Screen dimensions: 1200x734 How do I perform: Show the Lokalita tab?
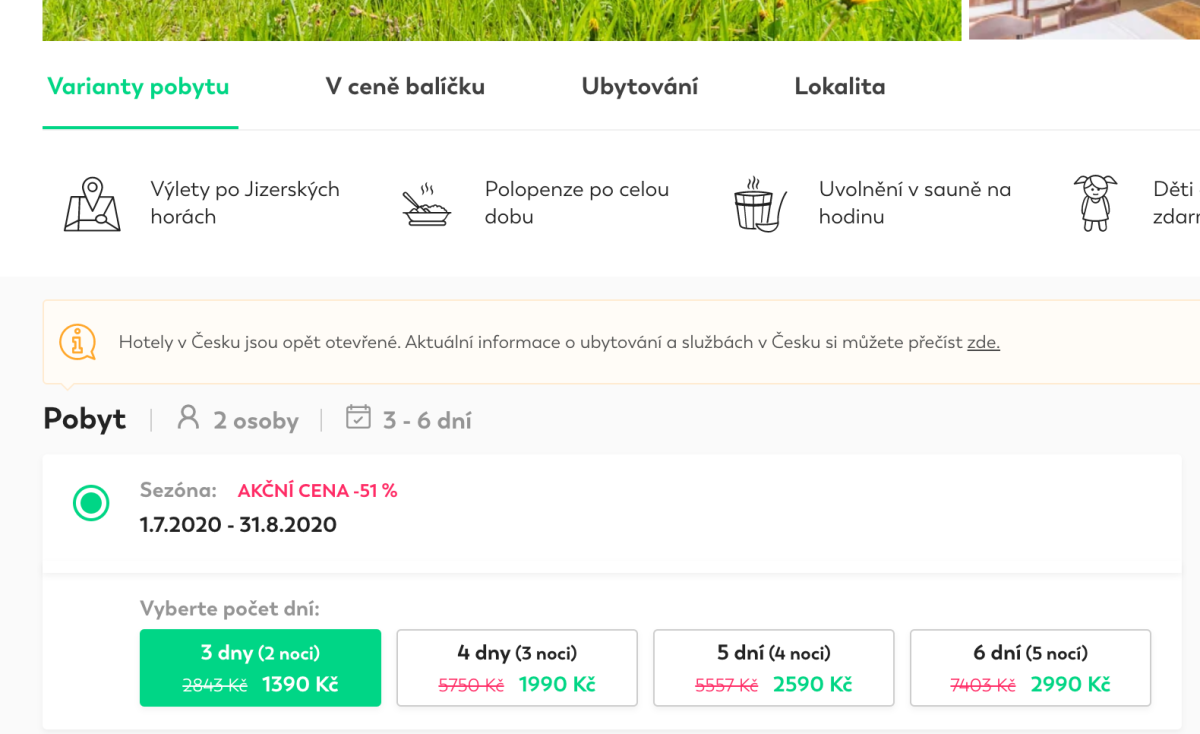point(840,87)
